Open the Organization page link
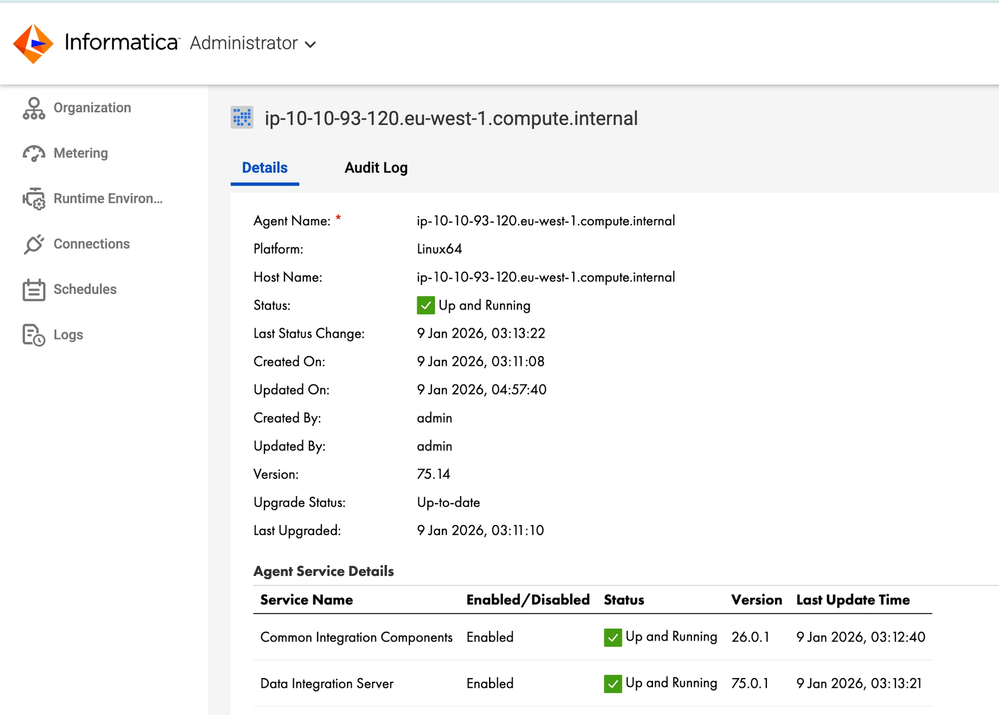999x715 pixels. pyautogui.click(x=92, y=108)
